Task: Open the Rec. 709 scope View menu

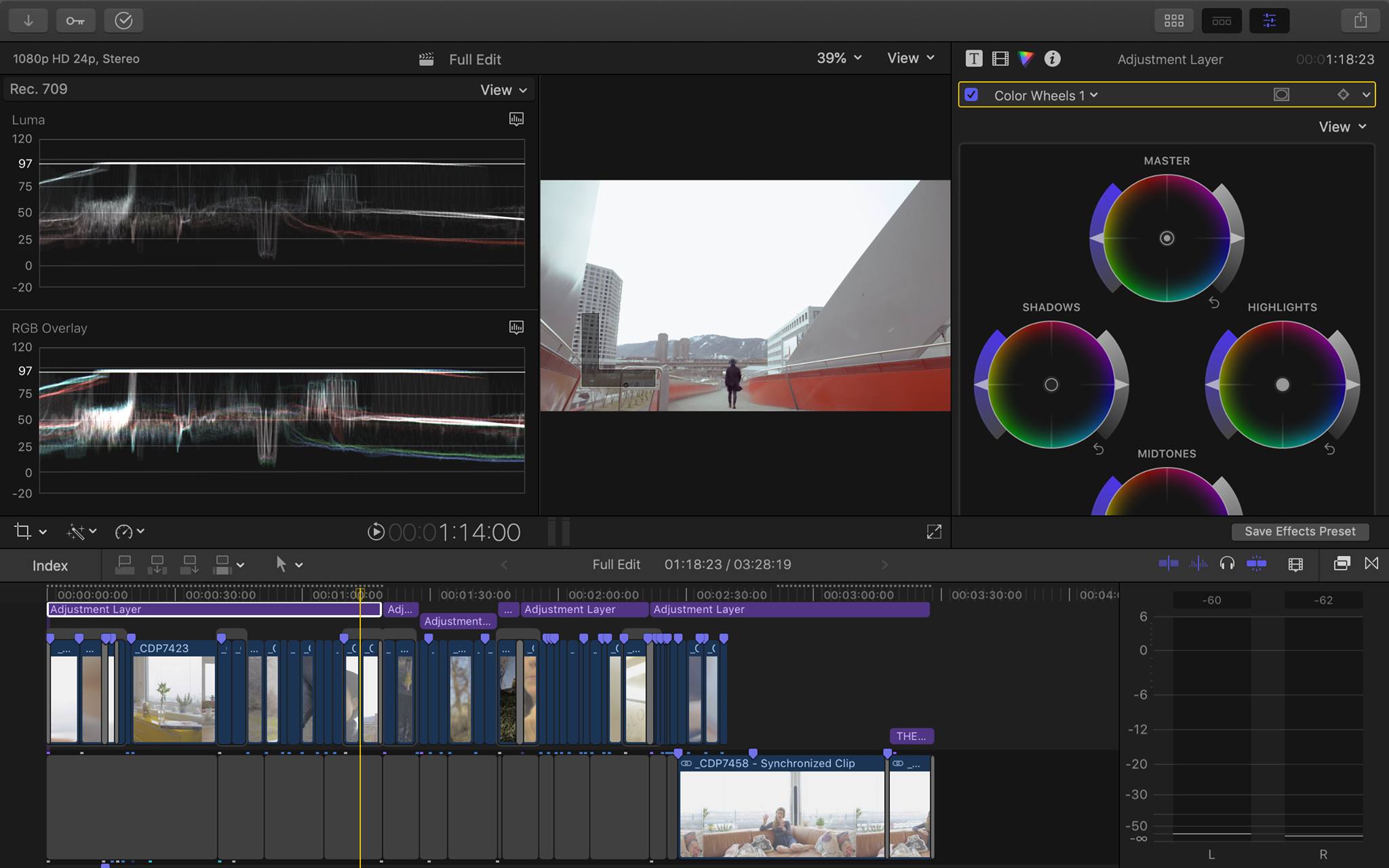Action: 503,90
